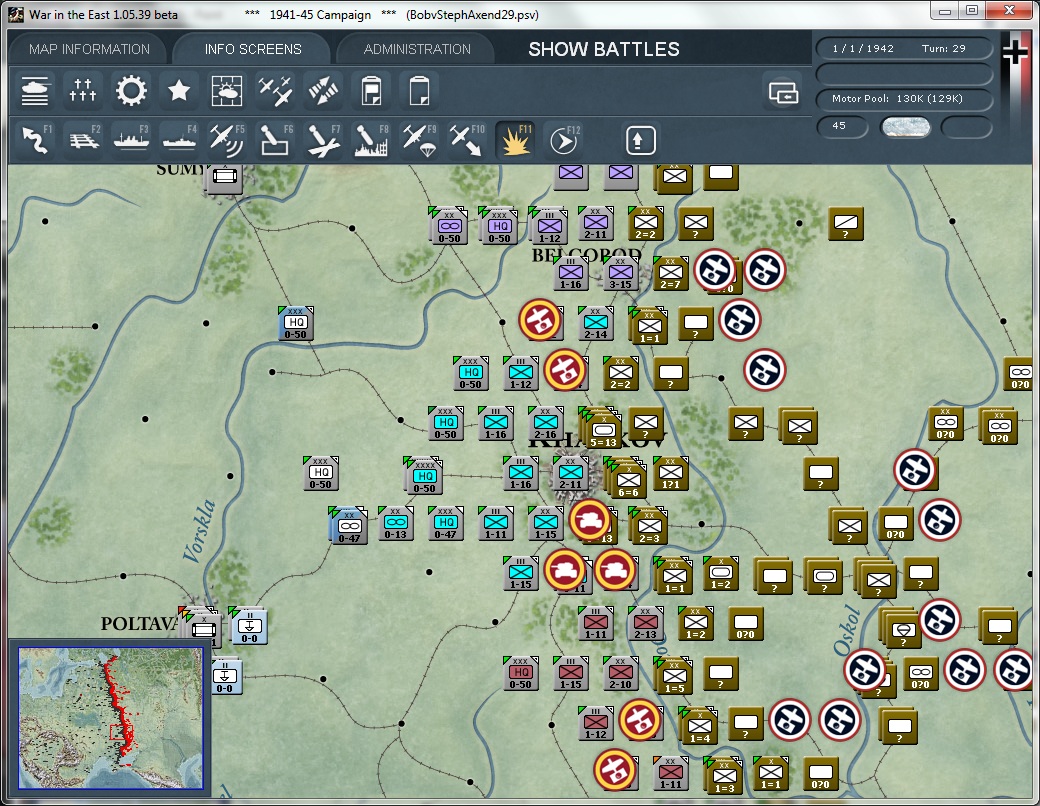The height and width of the screenshot is (806, 1040).
Task: Select the red 2-10 infantry division
Action: pos(620,673)
